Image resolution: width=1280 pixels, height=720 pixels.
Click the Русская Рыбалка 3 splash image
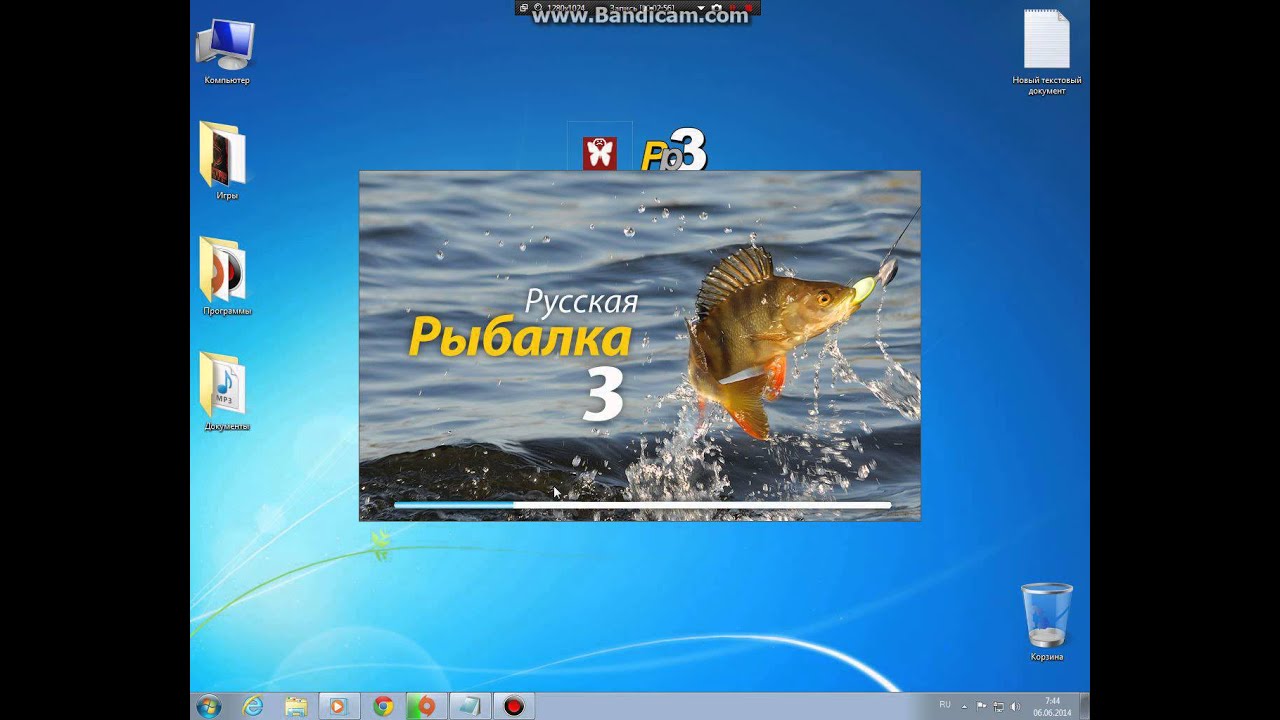point(640,346)
